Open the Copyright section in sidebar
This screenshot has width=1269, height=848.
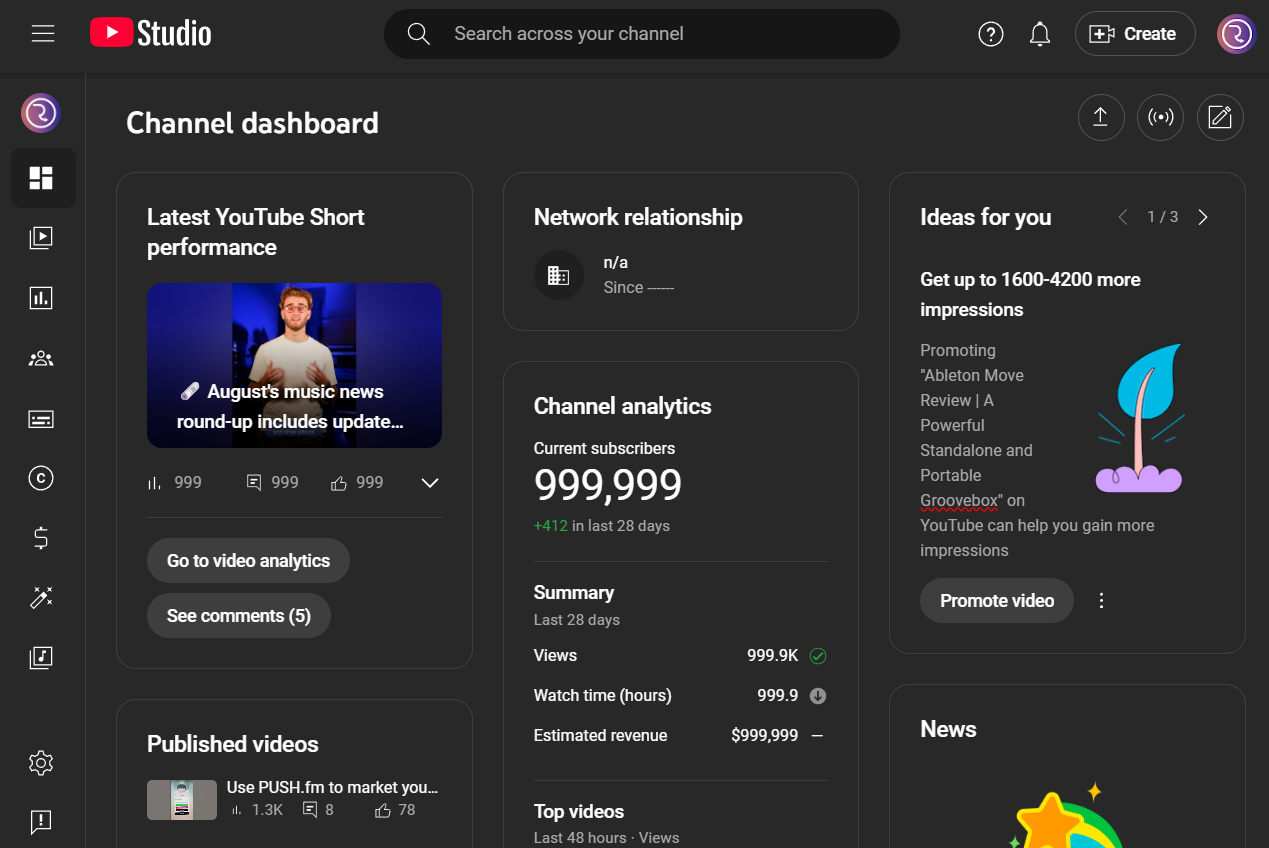[41, 478]
